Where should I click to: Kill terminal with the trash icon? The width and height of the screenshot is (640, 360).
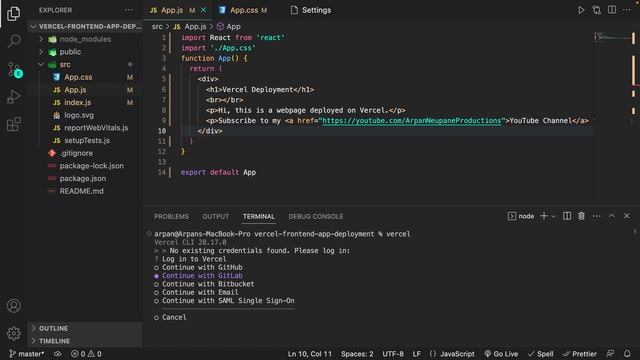pos(581,216)
